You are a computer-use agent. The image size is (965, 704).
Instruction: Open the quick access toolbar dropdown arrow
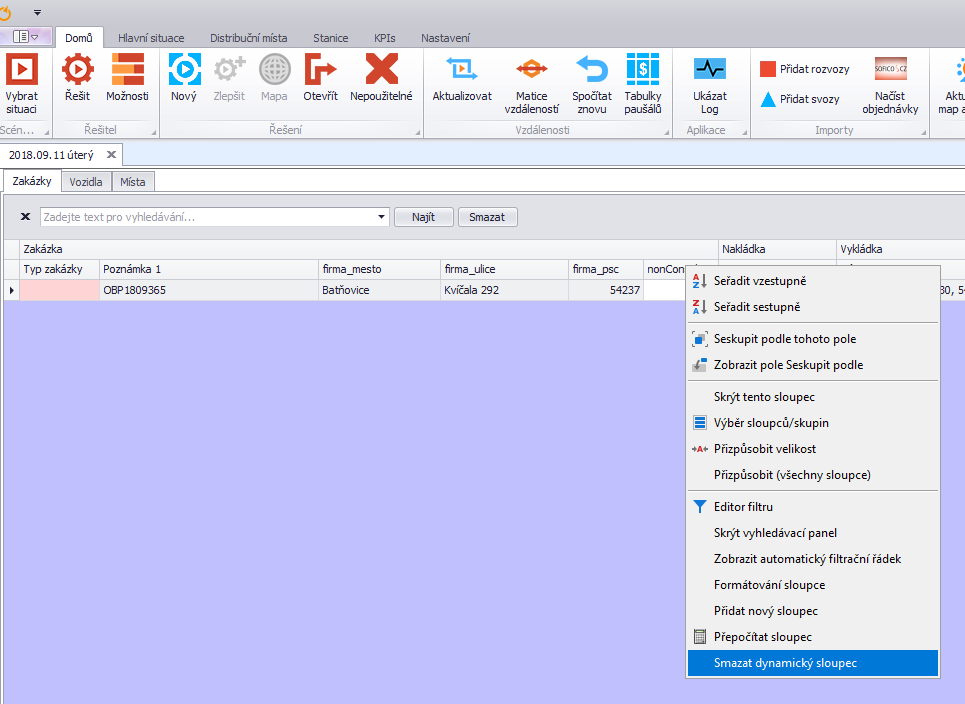coord(38,12)
